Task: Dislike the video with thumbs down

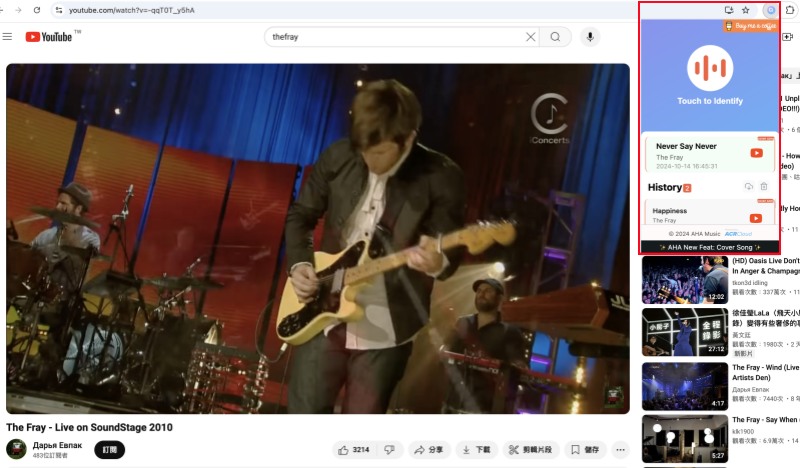Action: click(x=389, y=450)
